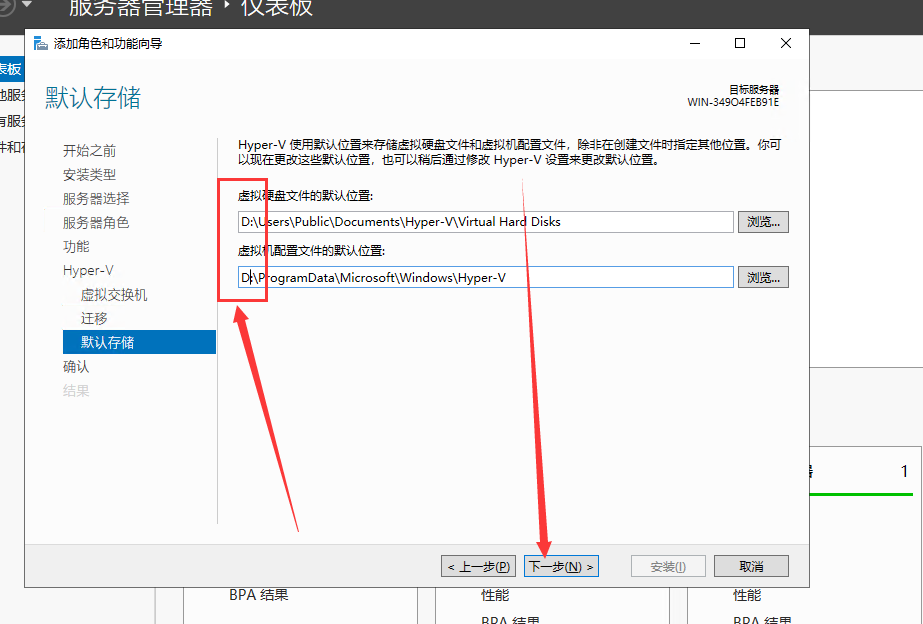Go to the 开始之前 step
The image size is (923, 624).
click(89, 151)
